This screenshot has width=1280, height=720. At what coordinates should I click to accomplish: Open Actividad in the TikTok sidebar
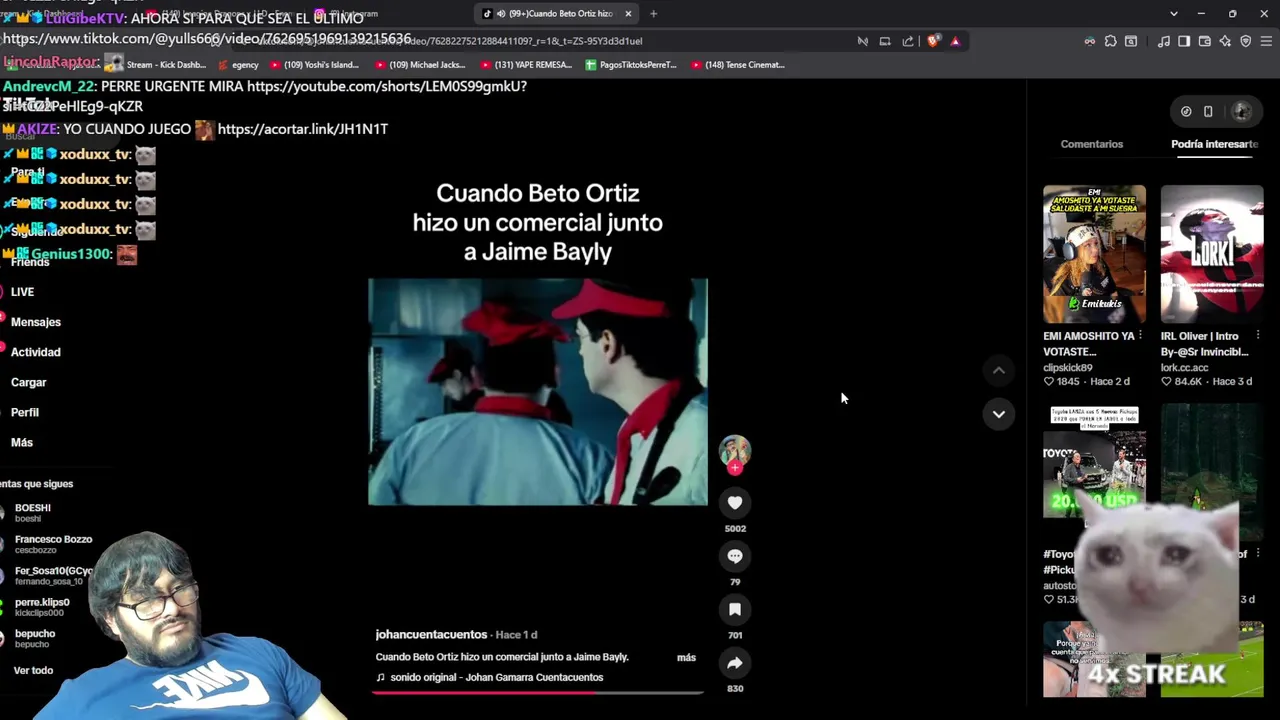(36, 352)
